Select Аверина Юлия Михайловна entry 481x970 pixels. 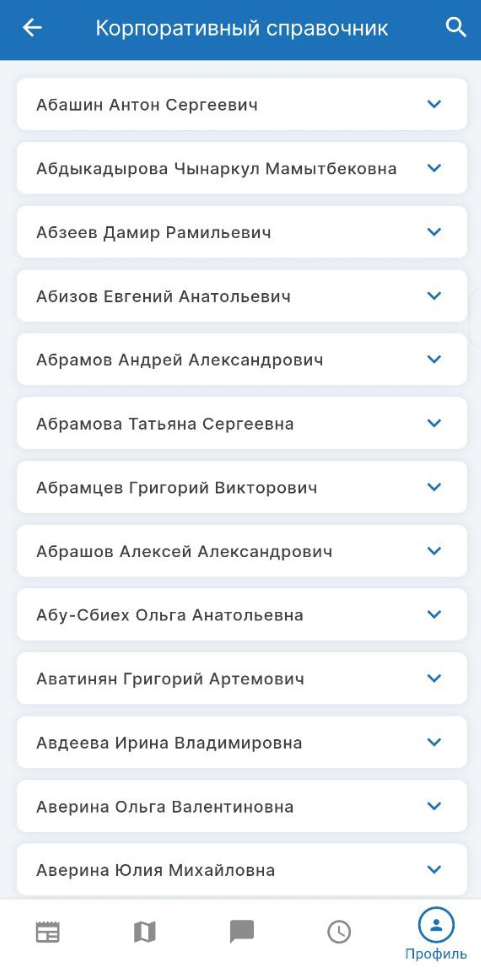[242, 869]
